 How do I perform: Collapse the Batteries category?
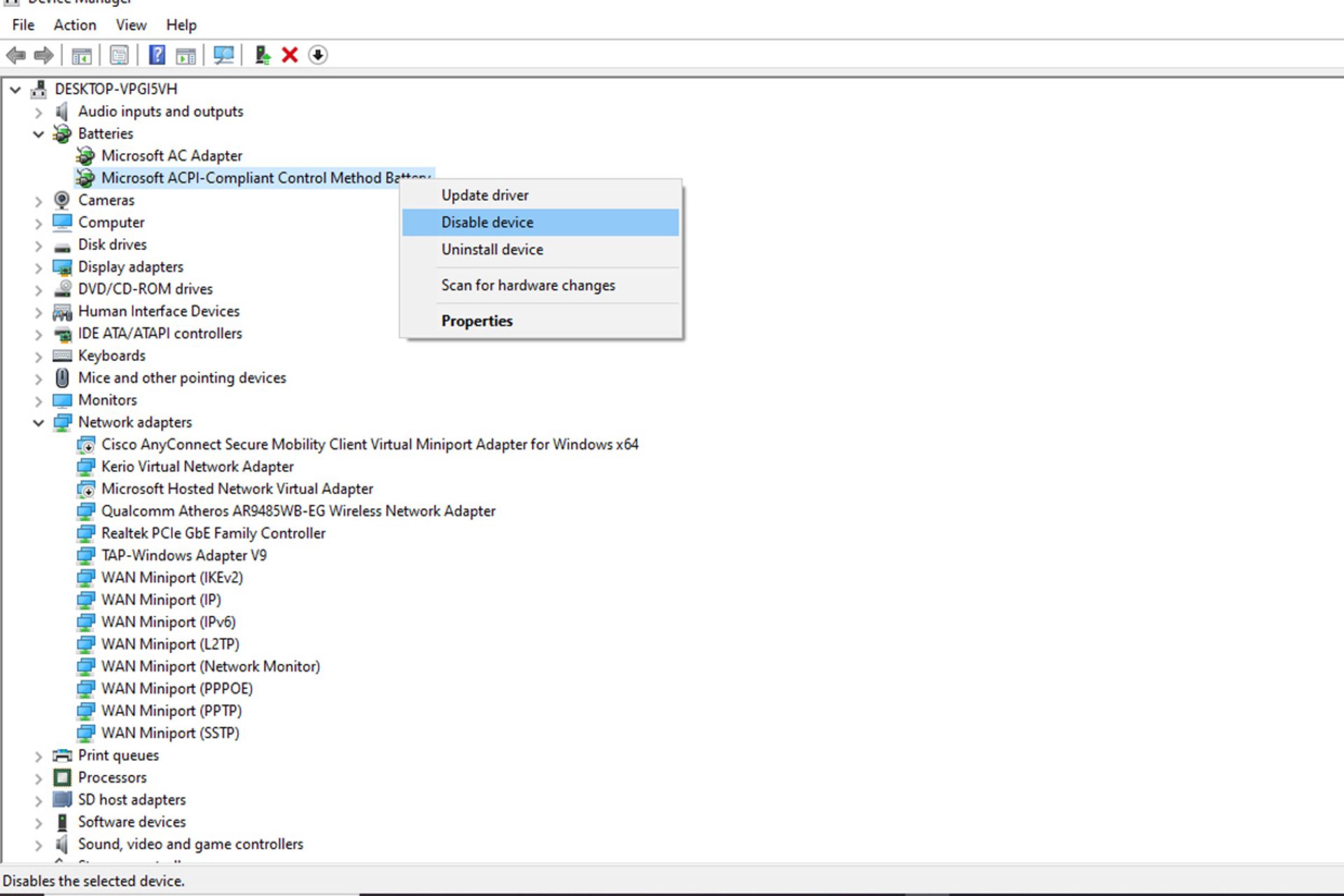38,134
